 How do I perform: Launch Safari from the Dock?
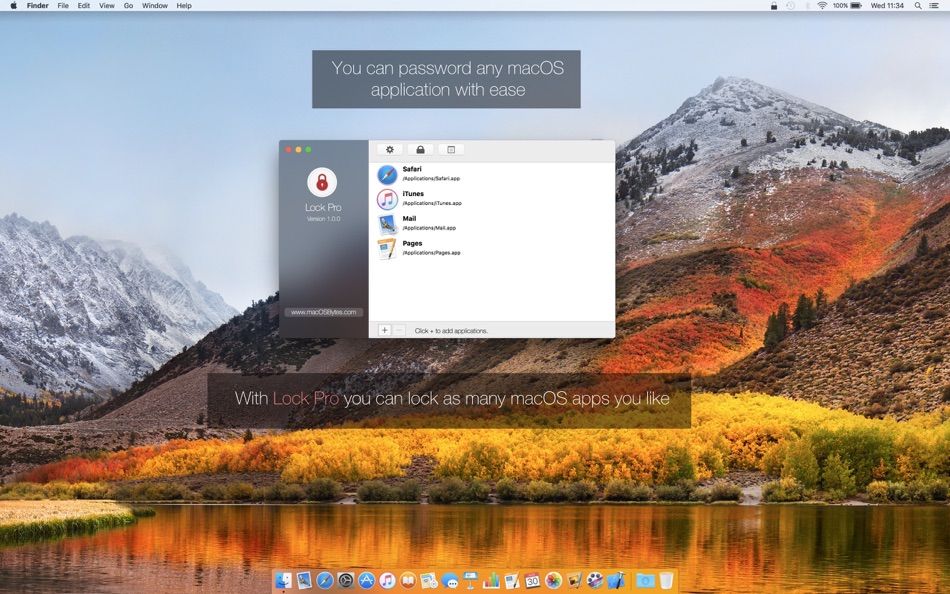coord(325,581)
